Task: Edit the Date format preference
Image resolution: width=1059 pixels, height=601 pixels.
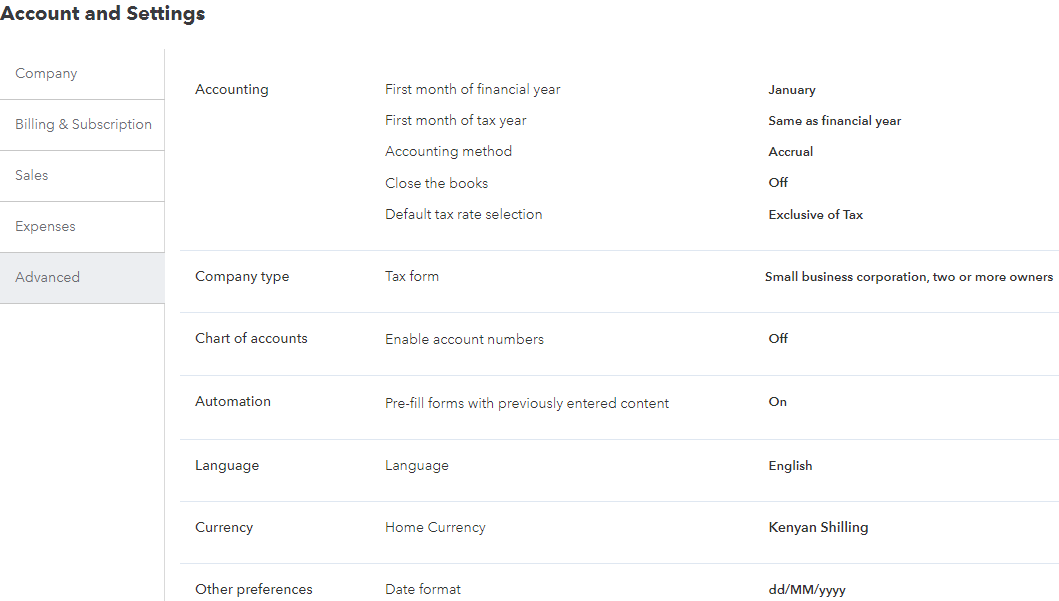Action: point(422,590)
